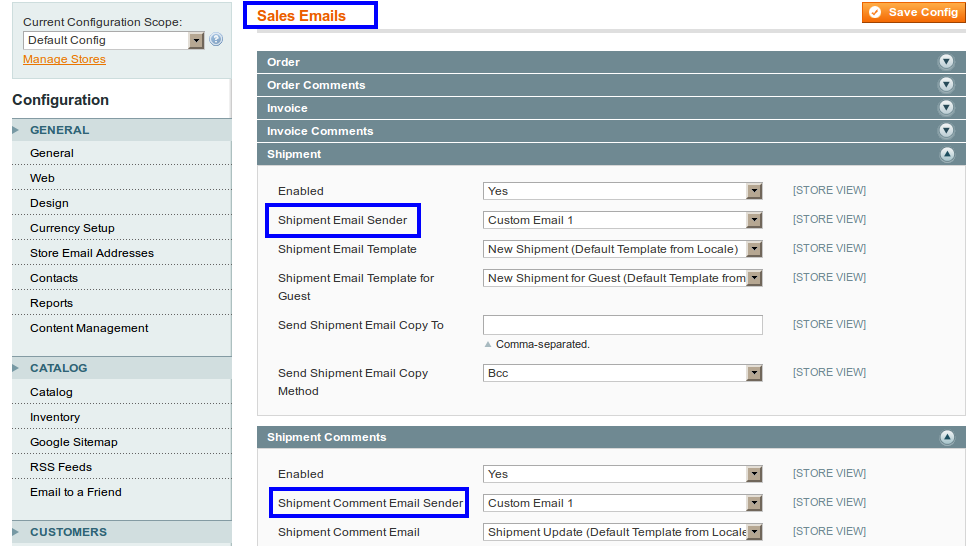Screen dimensions: 979x546
Task: Toggle the CUSTOMERS sidebar group
Action: pos(122,532)
